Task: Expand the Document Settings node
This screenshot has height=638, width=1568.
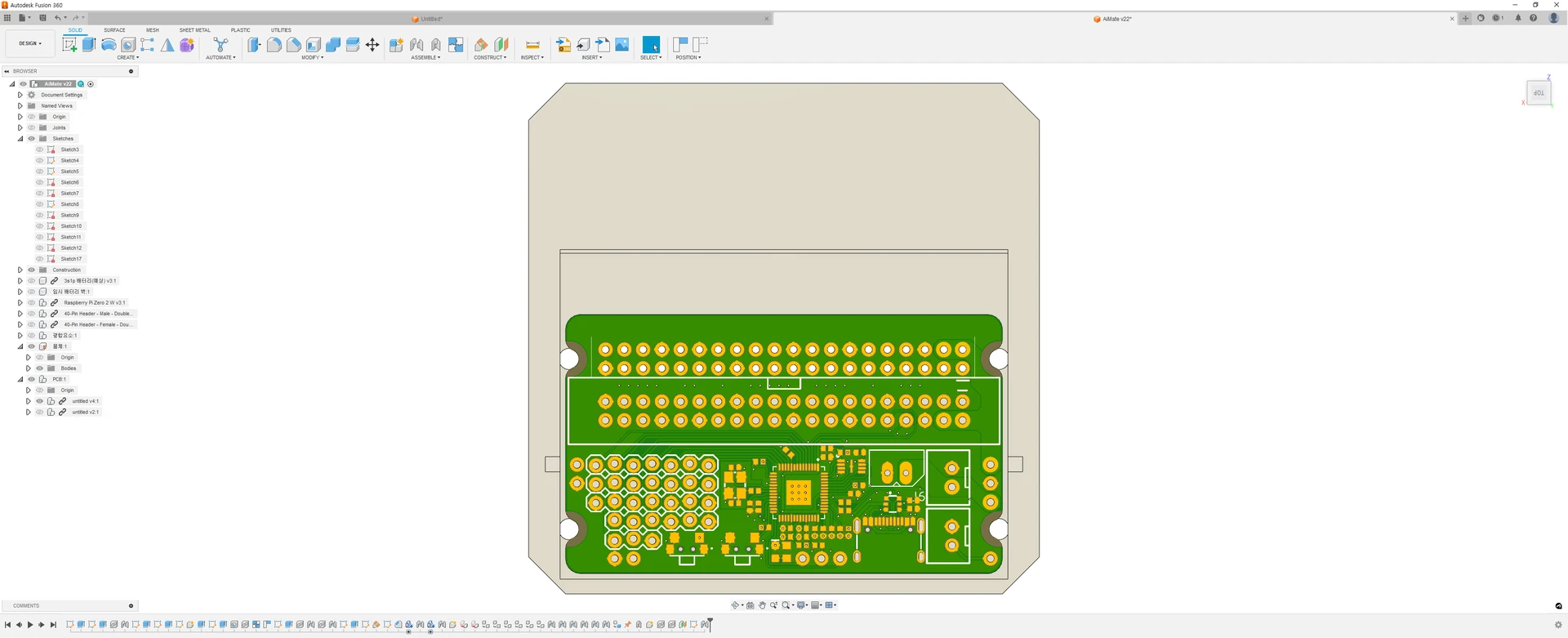Action: 20,95
